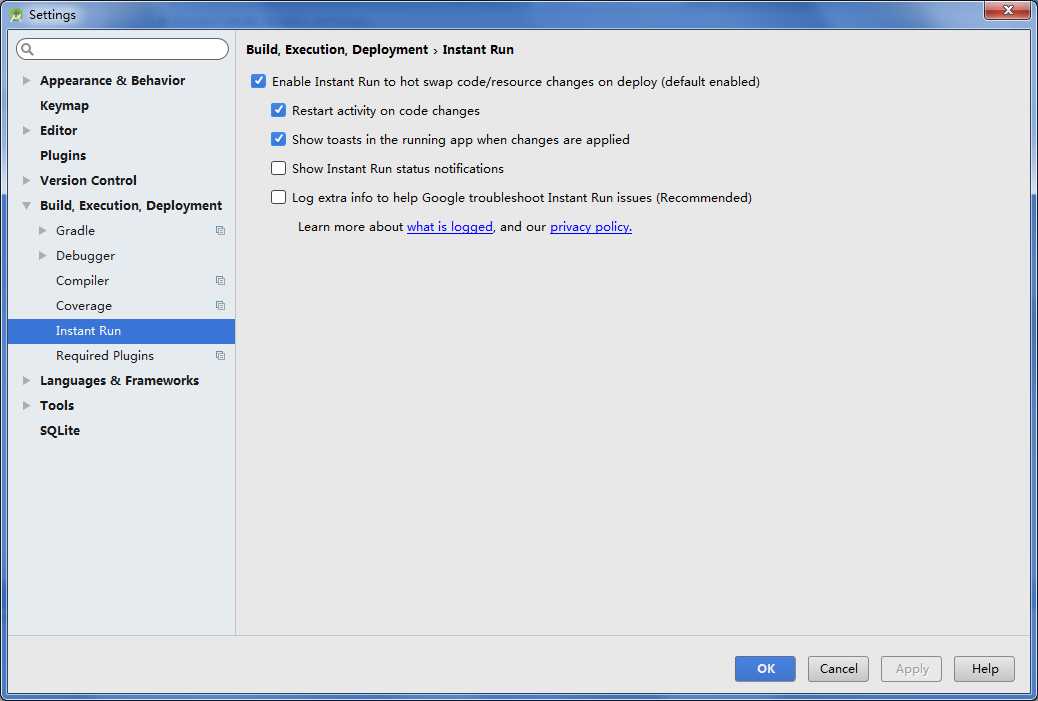Check Log extra info for Google troubleshooting
The height and width of the screenshot is (701, 1038).
click(x=278, y=197)
